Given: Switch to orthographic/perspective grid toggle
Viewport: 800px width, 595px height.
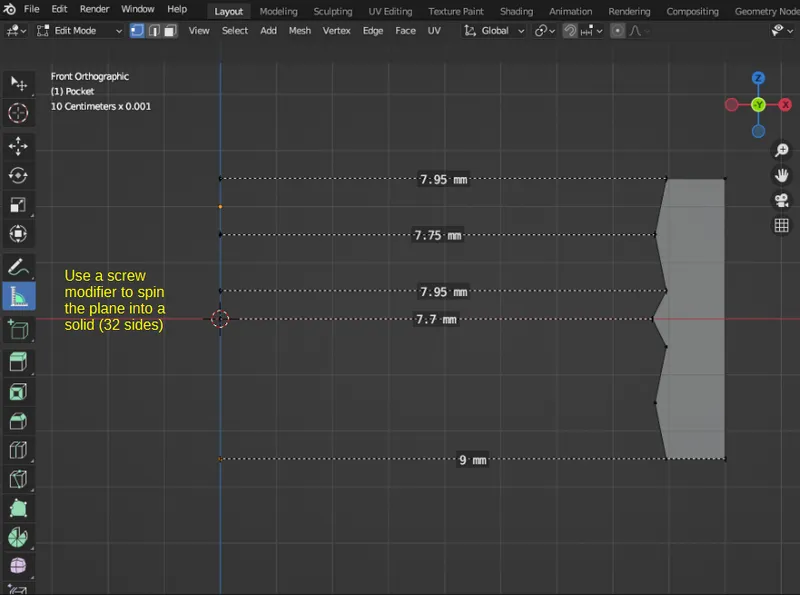Looking at the screenshot, I should pos(782,225).
